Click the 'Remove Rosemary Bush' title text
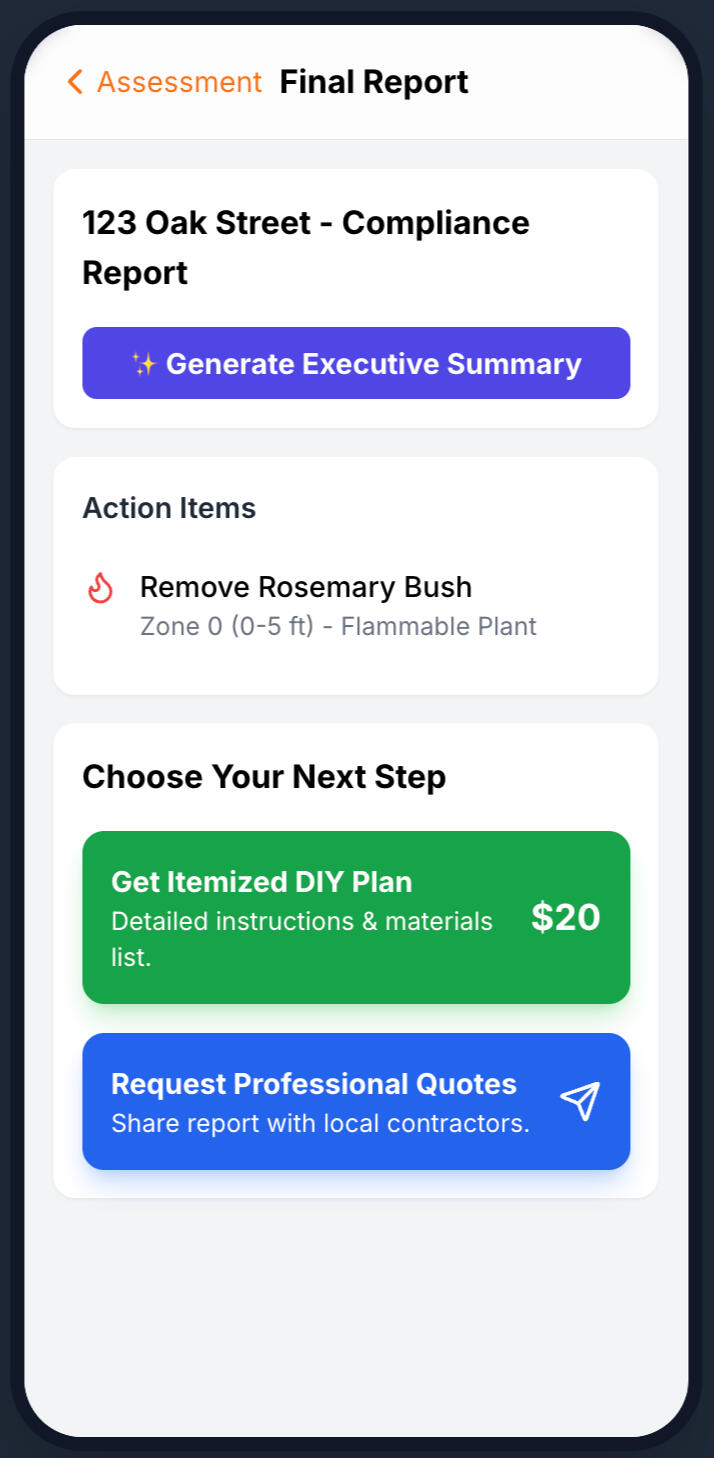This screenshot has height=1458, width=714. pos(306,587)
